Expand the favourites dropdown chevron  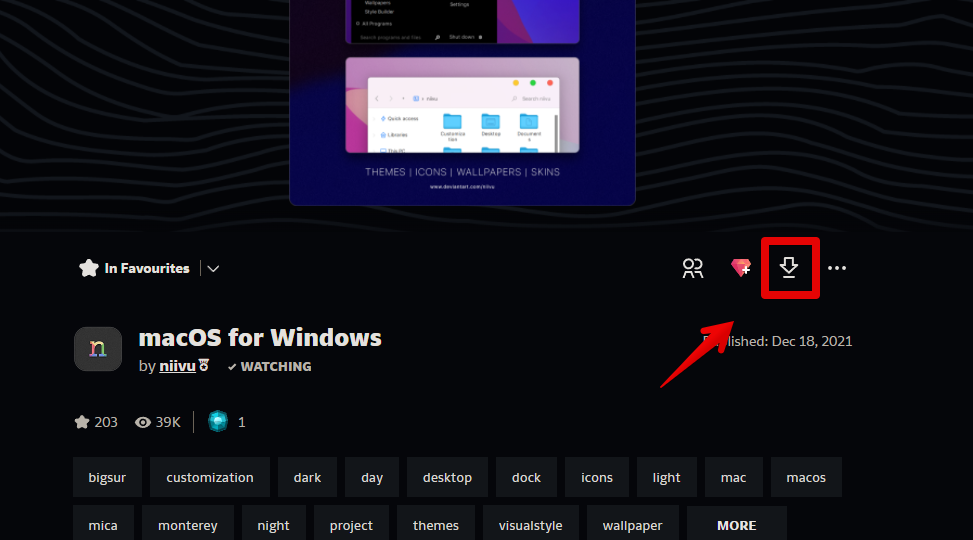point(213,269)
